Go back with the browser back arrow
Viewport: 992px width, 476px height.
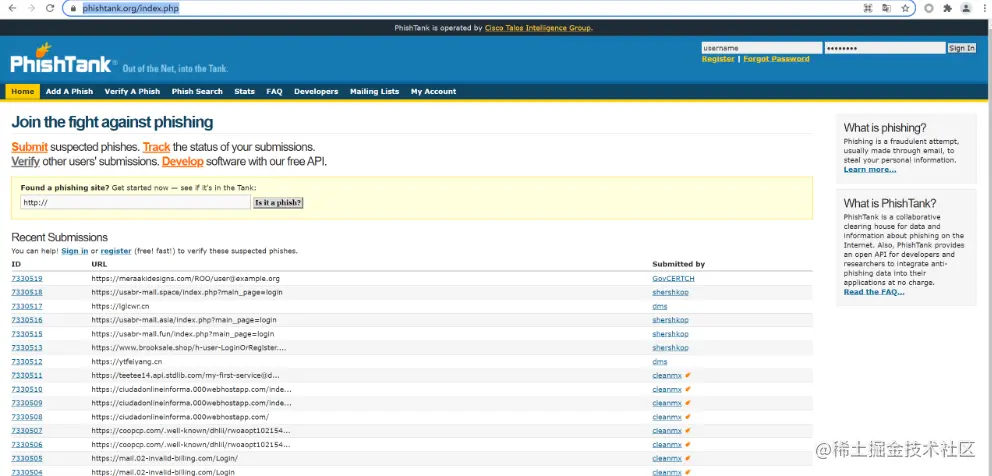click(x=12, y=9)
